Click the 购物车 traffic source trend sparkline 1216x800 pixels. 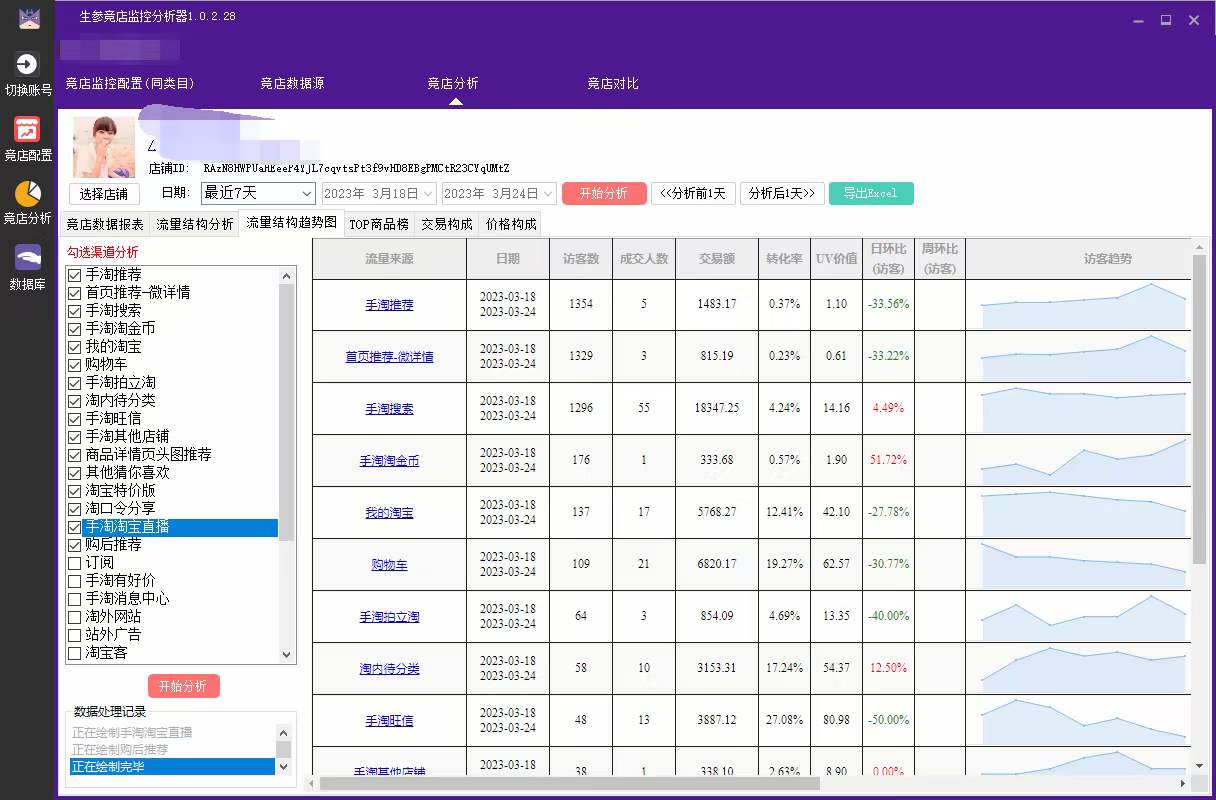tap(1081, 564)
